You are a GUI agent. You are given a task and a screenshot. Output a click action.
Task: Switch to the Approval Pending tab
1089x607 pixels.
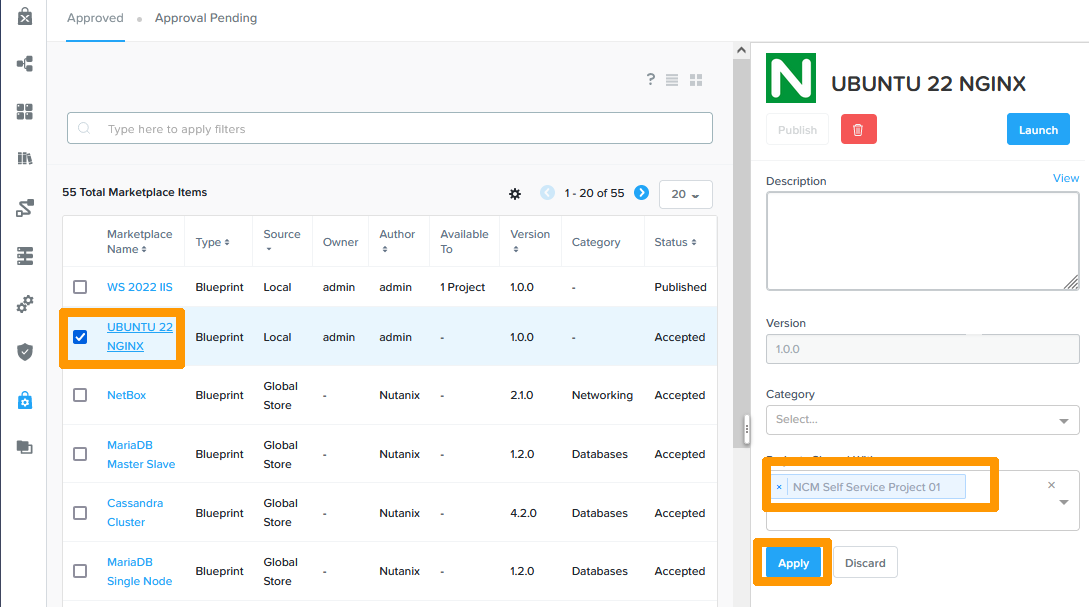tap(205, 18)
